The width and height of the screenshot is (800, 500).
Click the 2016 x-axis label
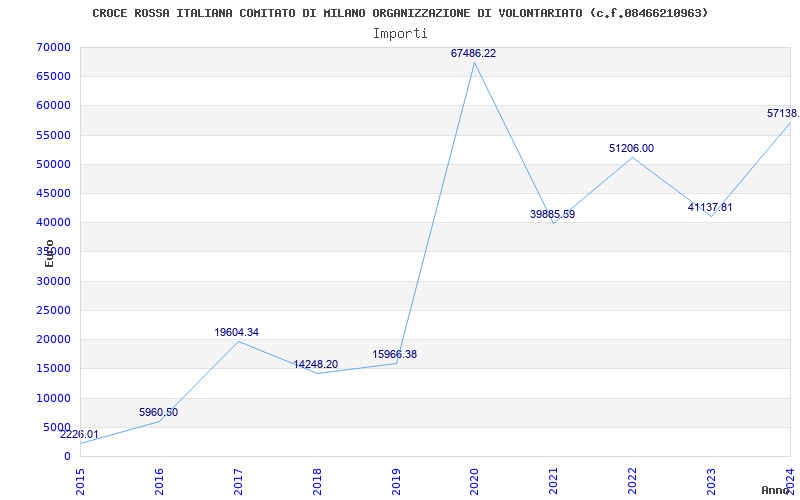pyautogui.click(x=159, y=482)
